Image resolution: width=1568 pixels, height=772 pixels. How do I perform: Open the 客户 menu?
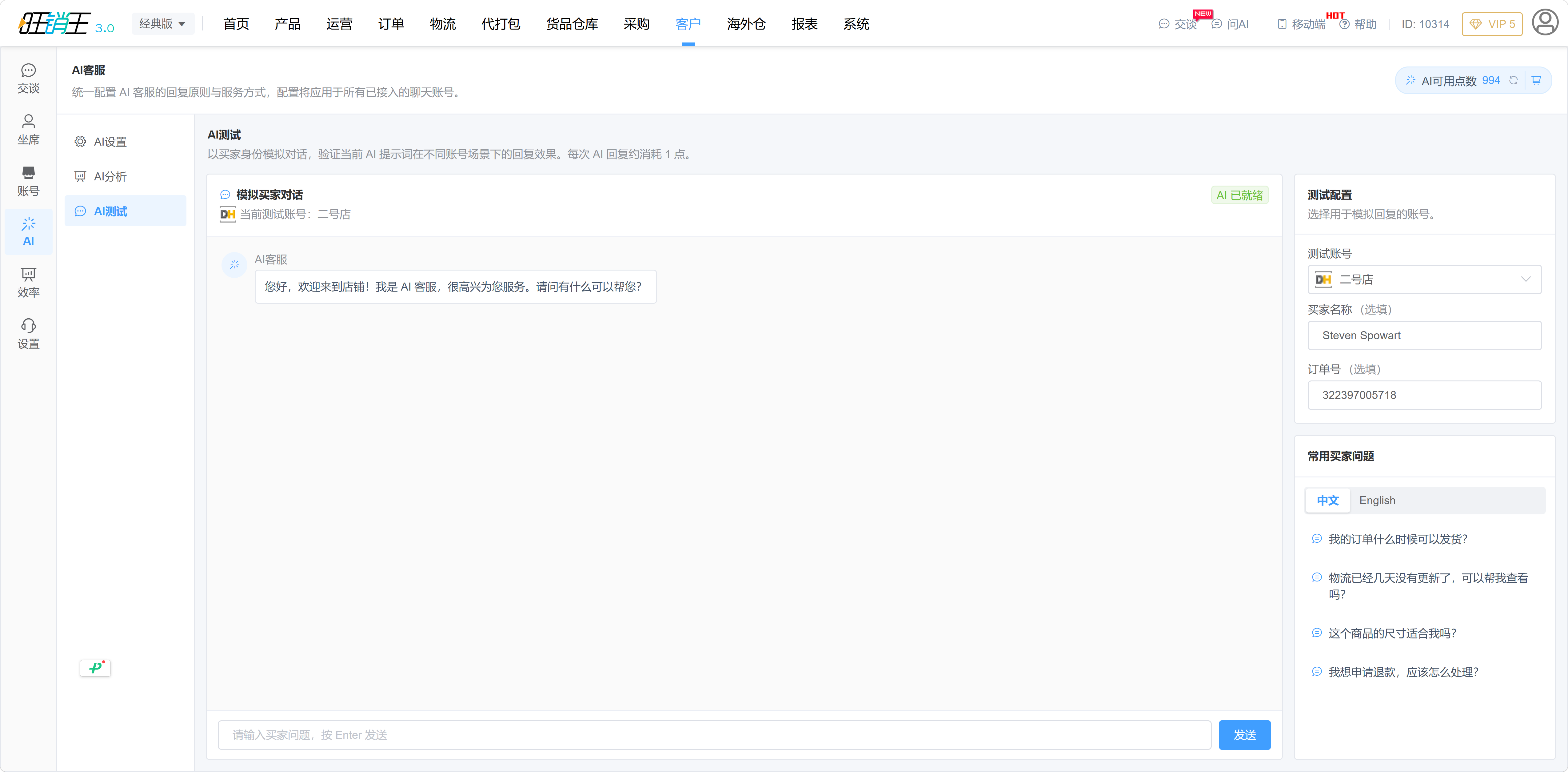[x=688, y=24]
